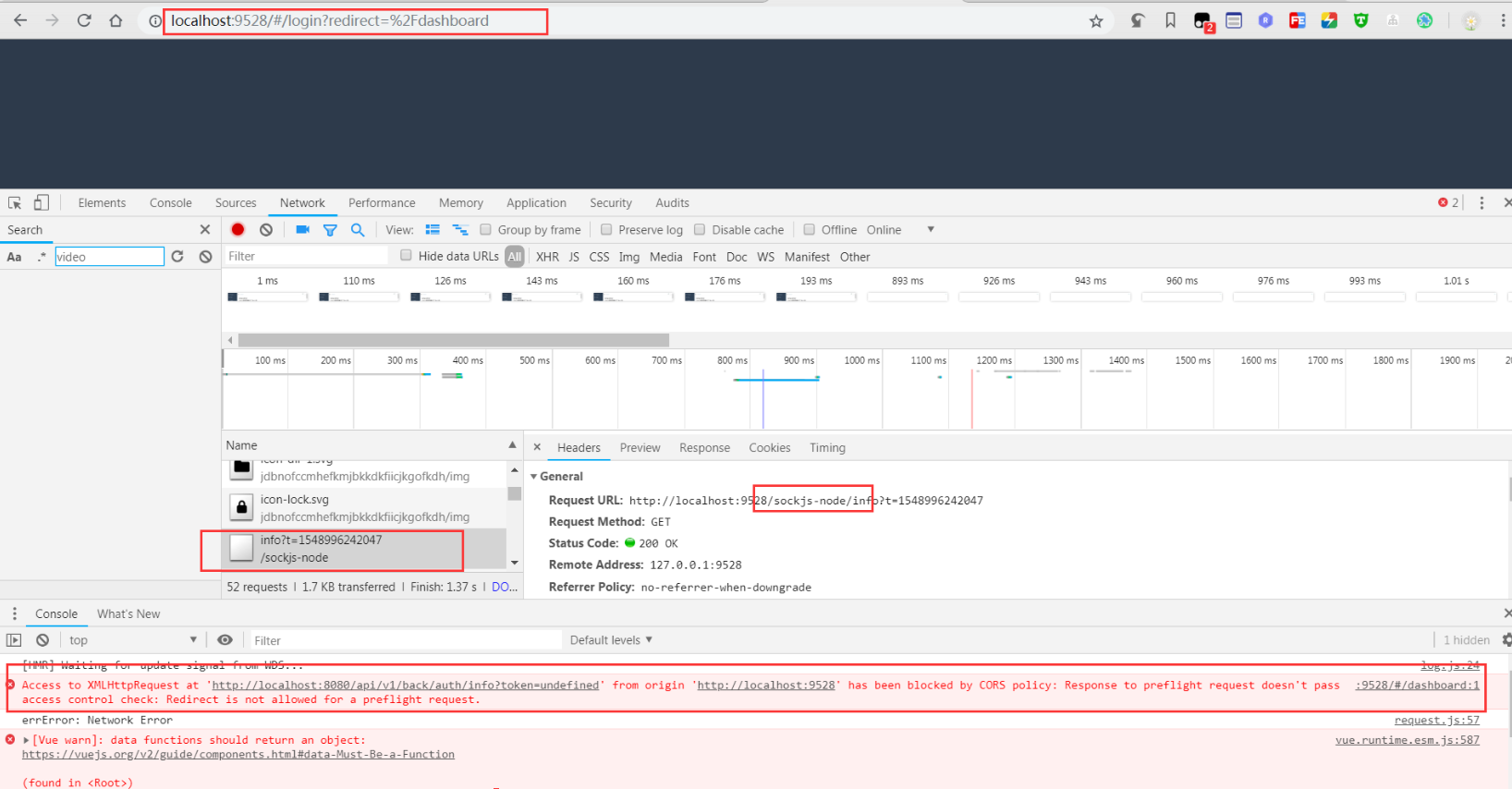Click the network search magnifier icon

358,229
